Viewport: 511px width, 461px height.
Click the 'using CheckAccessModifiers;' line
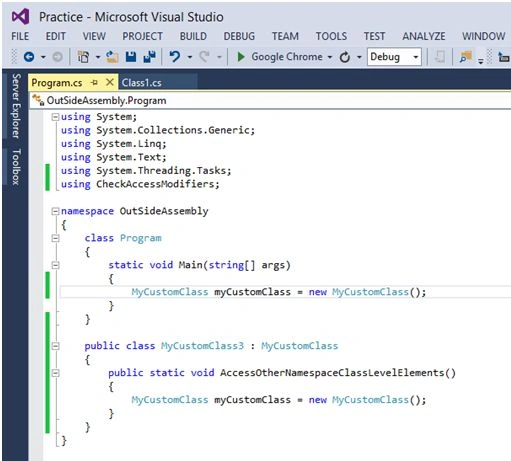[x=140, y=184]
